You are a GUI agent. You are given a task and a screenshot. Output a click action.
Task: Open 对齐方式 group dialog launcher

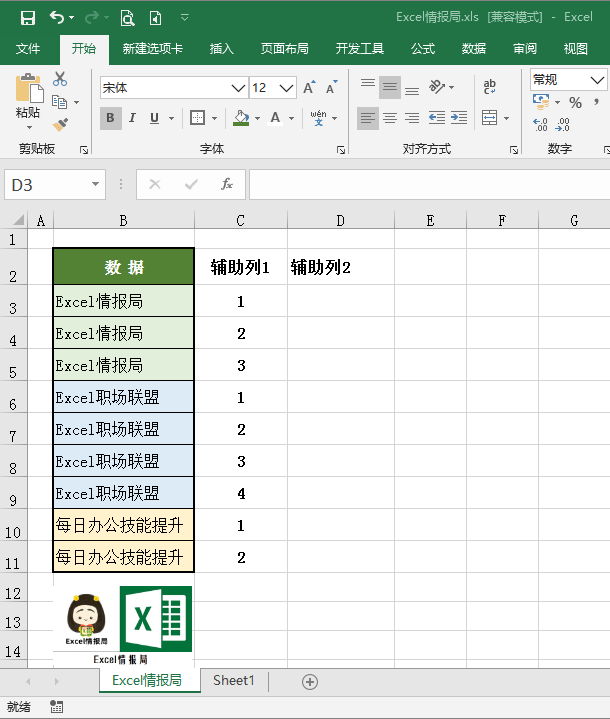pyautogui.click(x=514, y=150)
